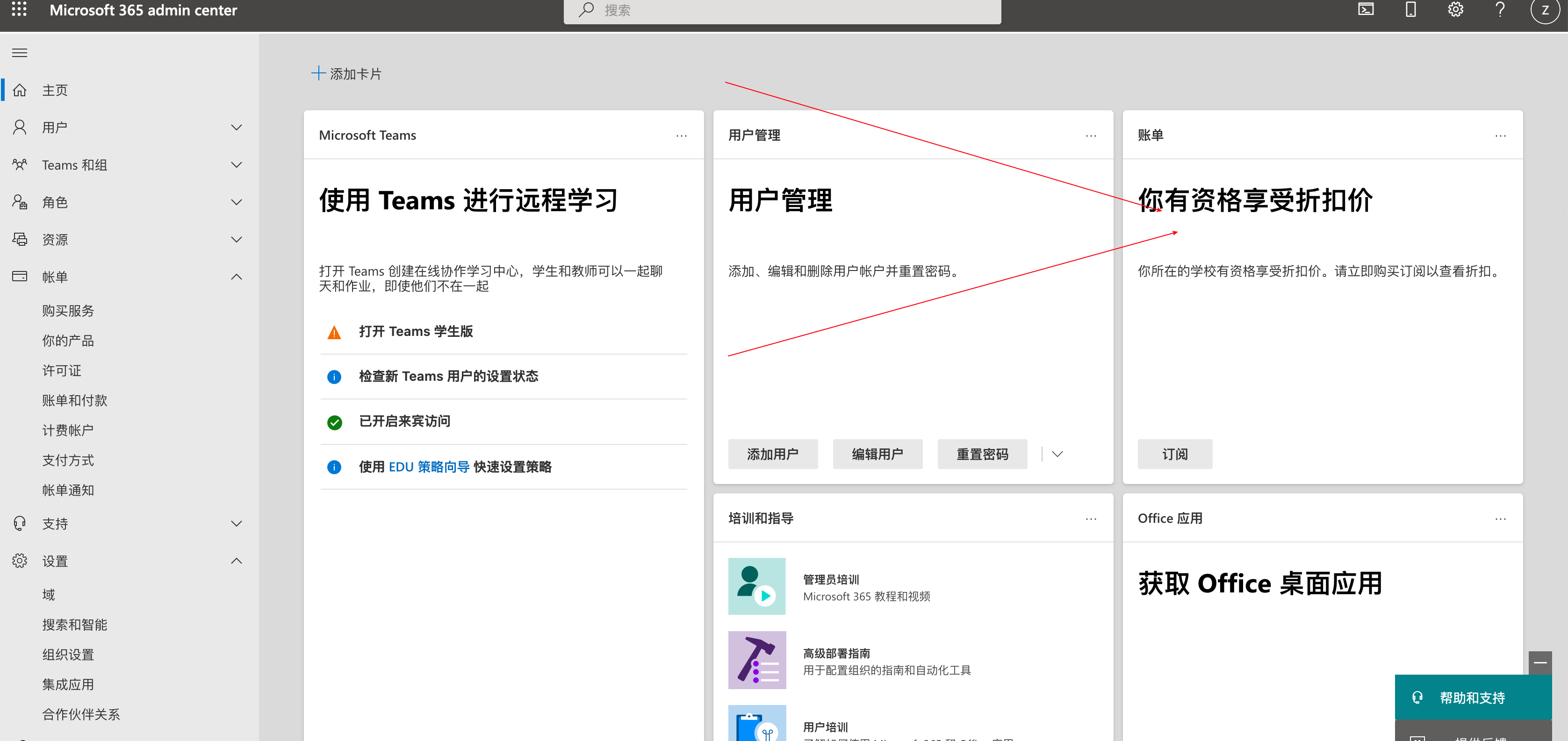Expand the 用户 navigation section
1568x741 pixels.
tap(237, 128)
